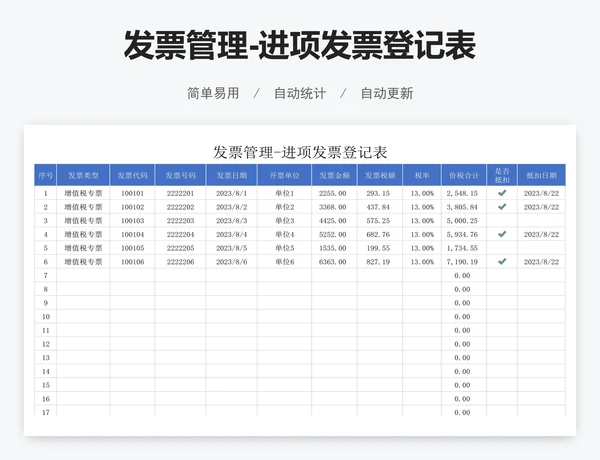Click tax amount cell 827.19
Image resolution: width=600 pixels, height=460 pixels.
coord(378,262)
